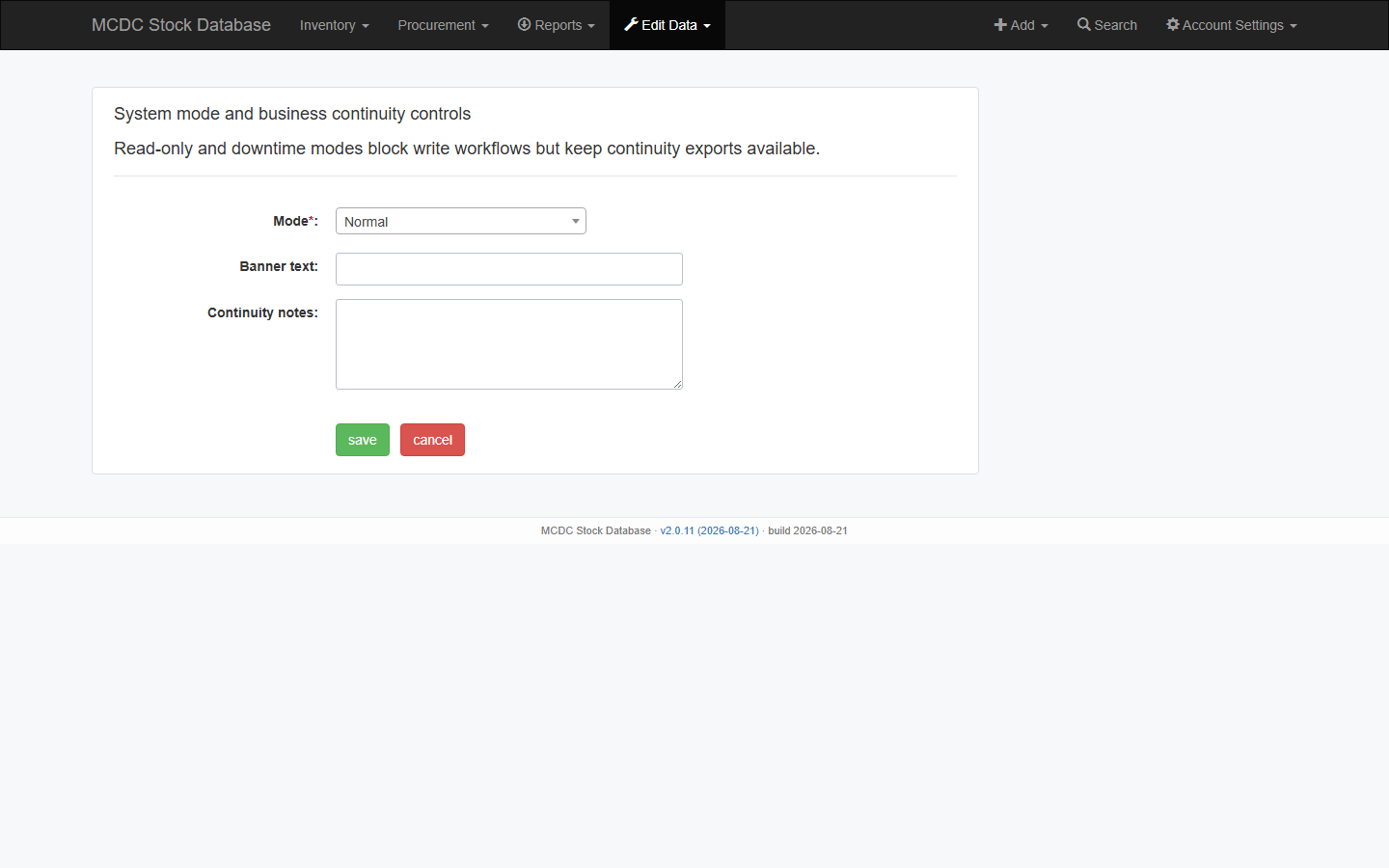Click the Account Settings caret arrow

click(1294, 26)
